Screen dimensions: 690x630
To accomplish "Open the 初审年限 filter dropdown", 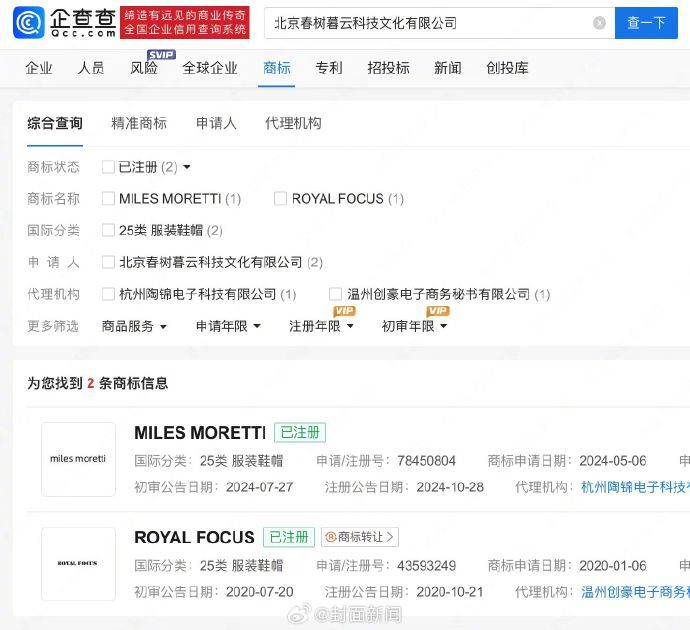I will [415, 326].
